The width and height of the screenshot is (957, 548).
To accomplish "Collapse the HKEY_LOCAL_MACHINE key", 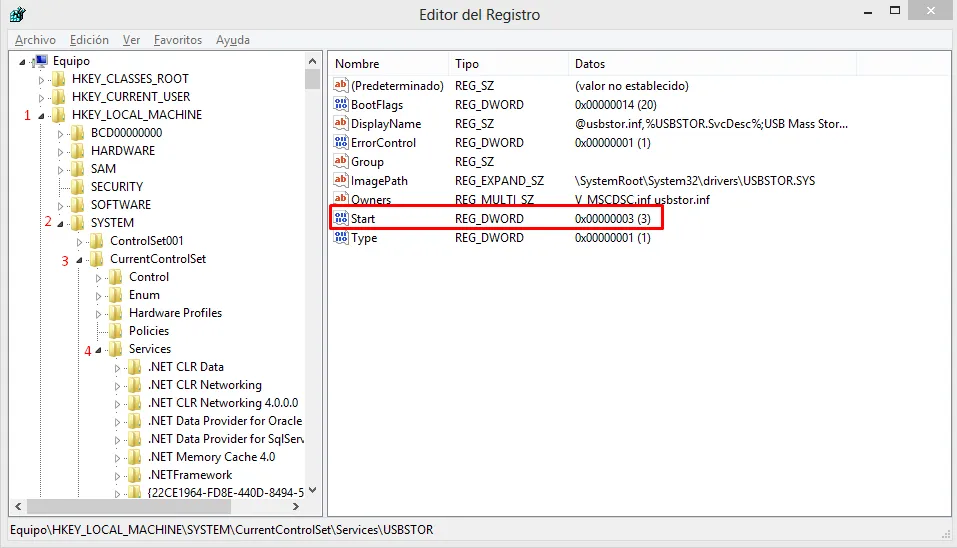I will tap(41, 116).
